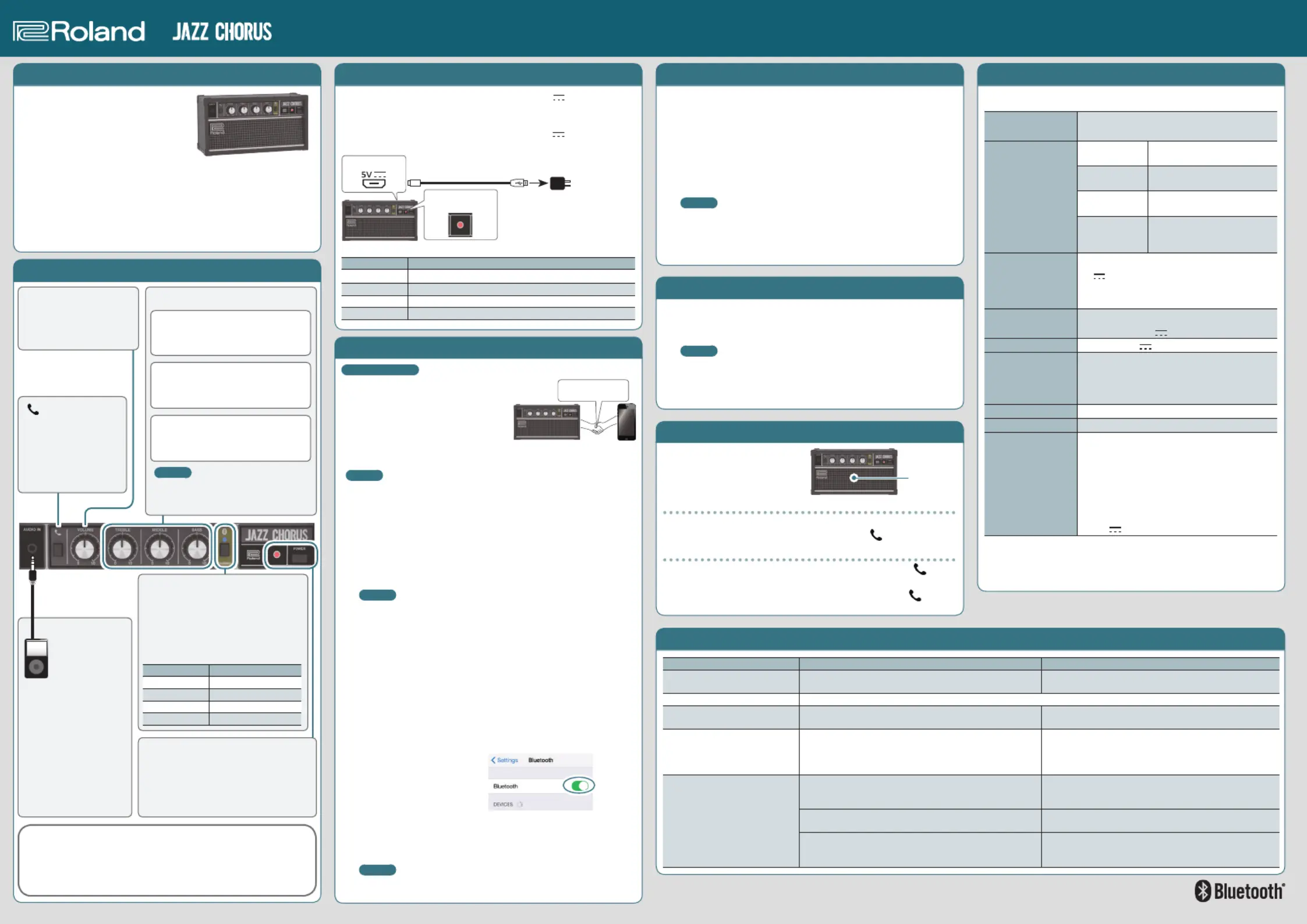Click the AUDIO IN jack on panel

[x=32, y=548]
